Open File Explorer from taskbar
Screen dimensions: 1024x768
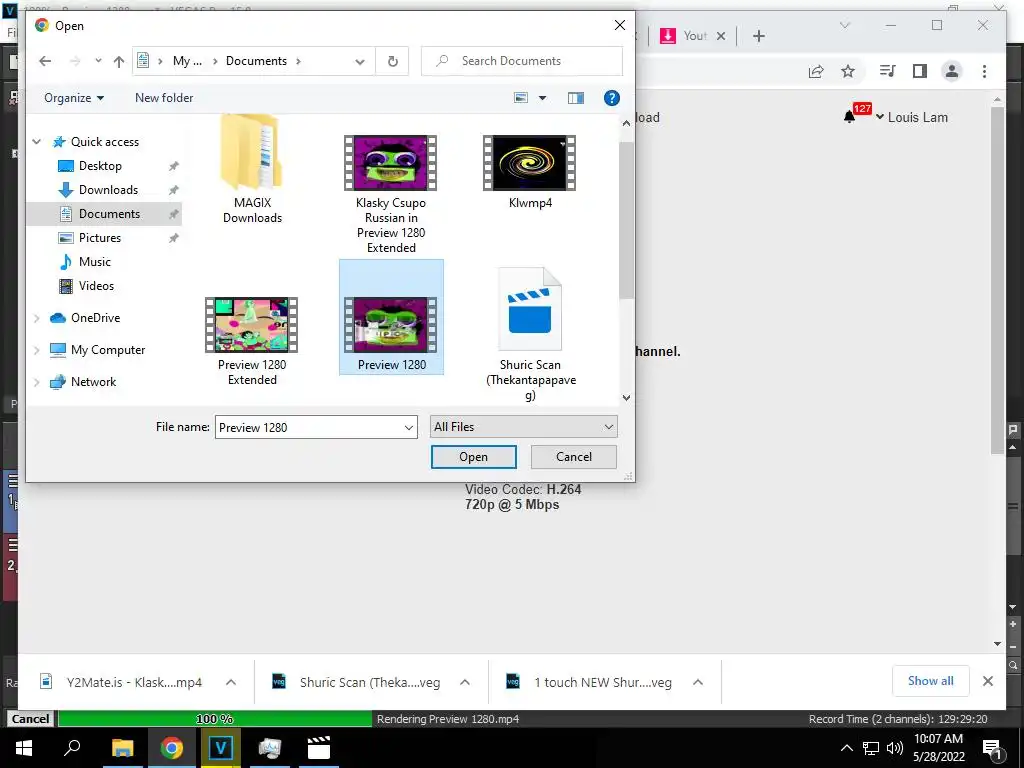coord(122,748)
